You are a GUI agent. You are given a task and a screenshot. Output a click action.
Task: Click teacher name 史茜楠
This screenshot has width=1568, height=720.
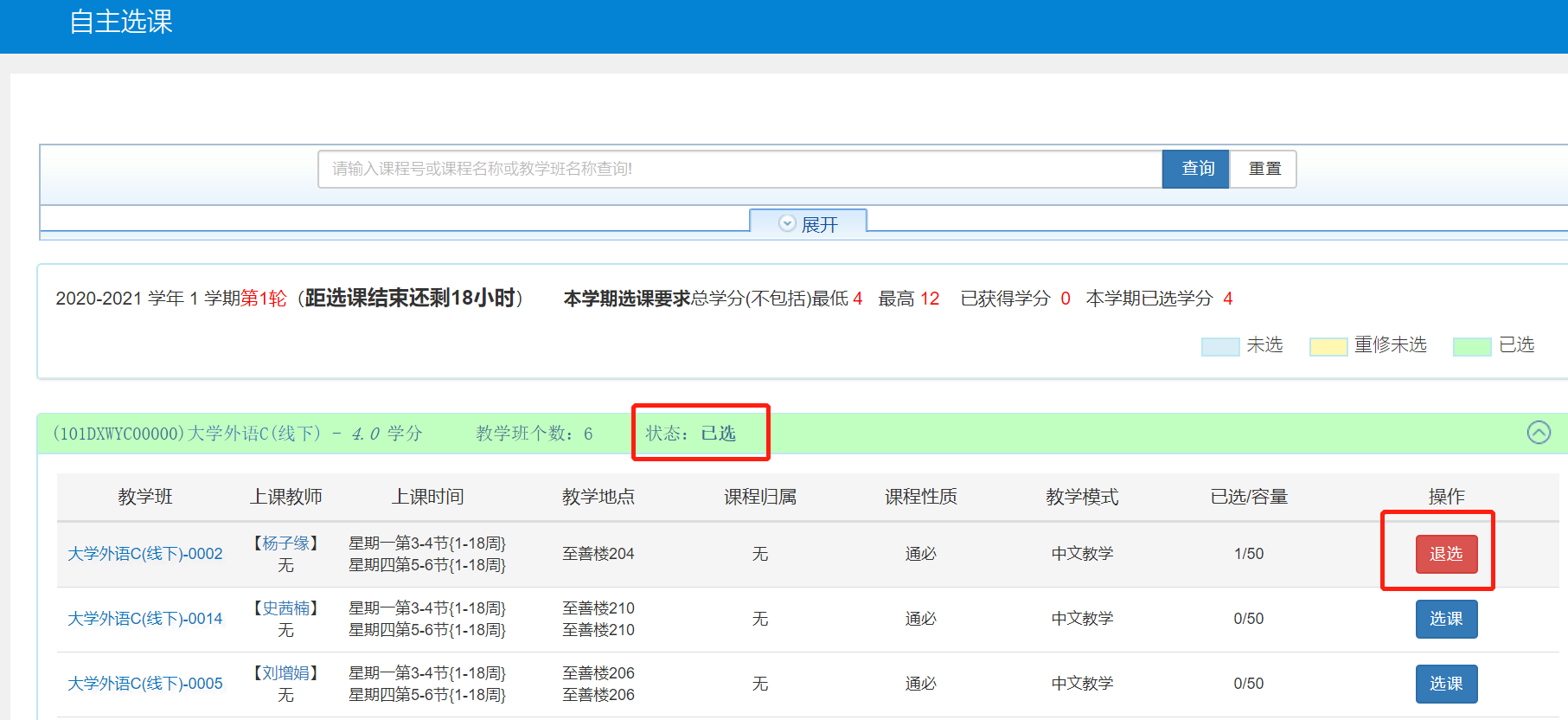tap(285, 608)
